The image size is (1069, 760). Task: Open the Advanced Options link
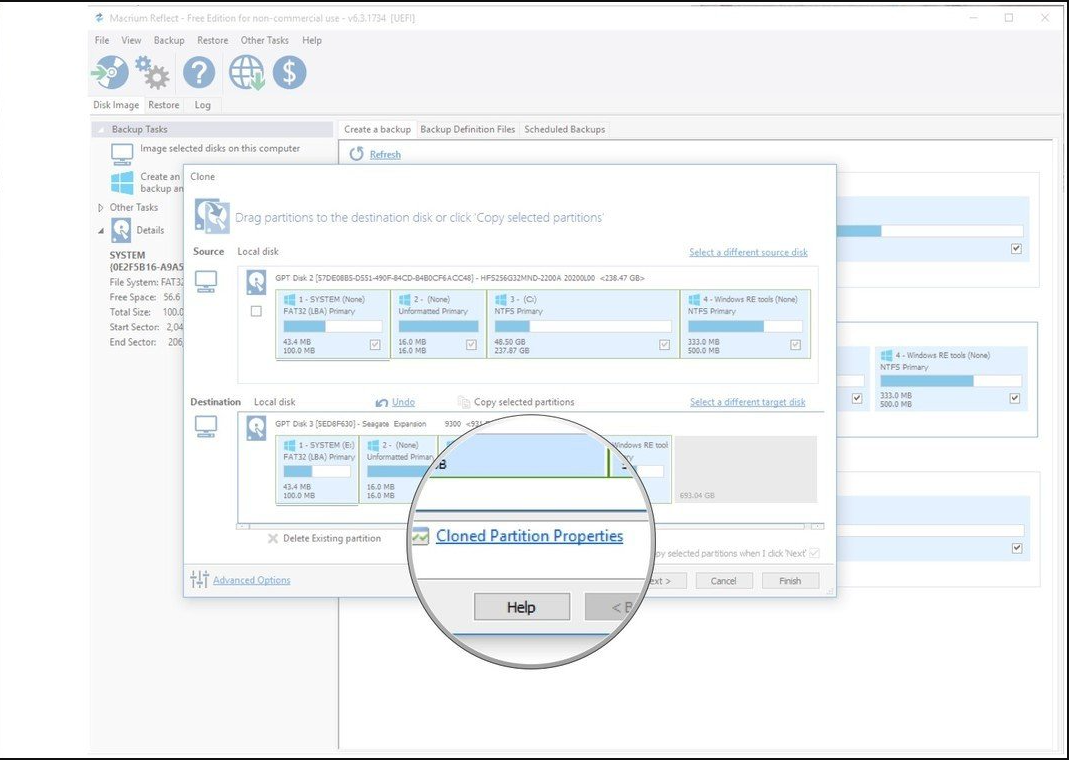pos(252,580)
